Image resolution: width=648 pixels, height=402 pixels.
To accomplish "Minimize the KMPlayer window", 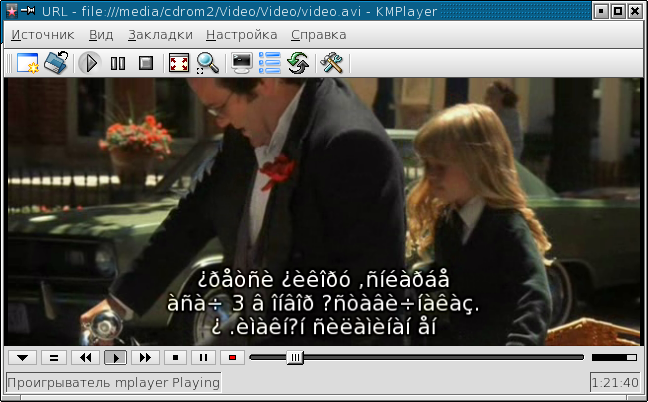I will click(601, 11).
